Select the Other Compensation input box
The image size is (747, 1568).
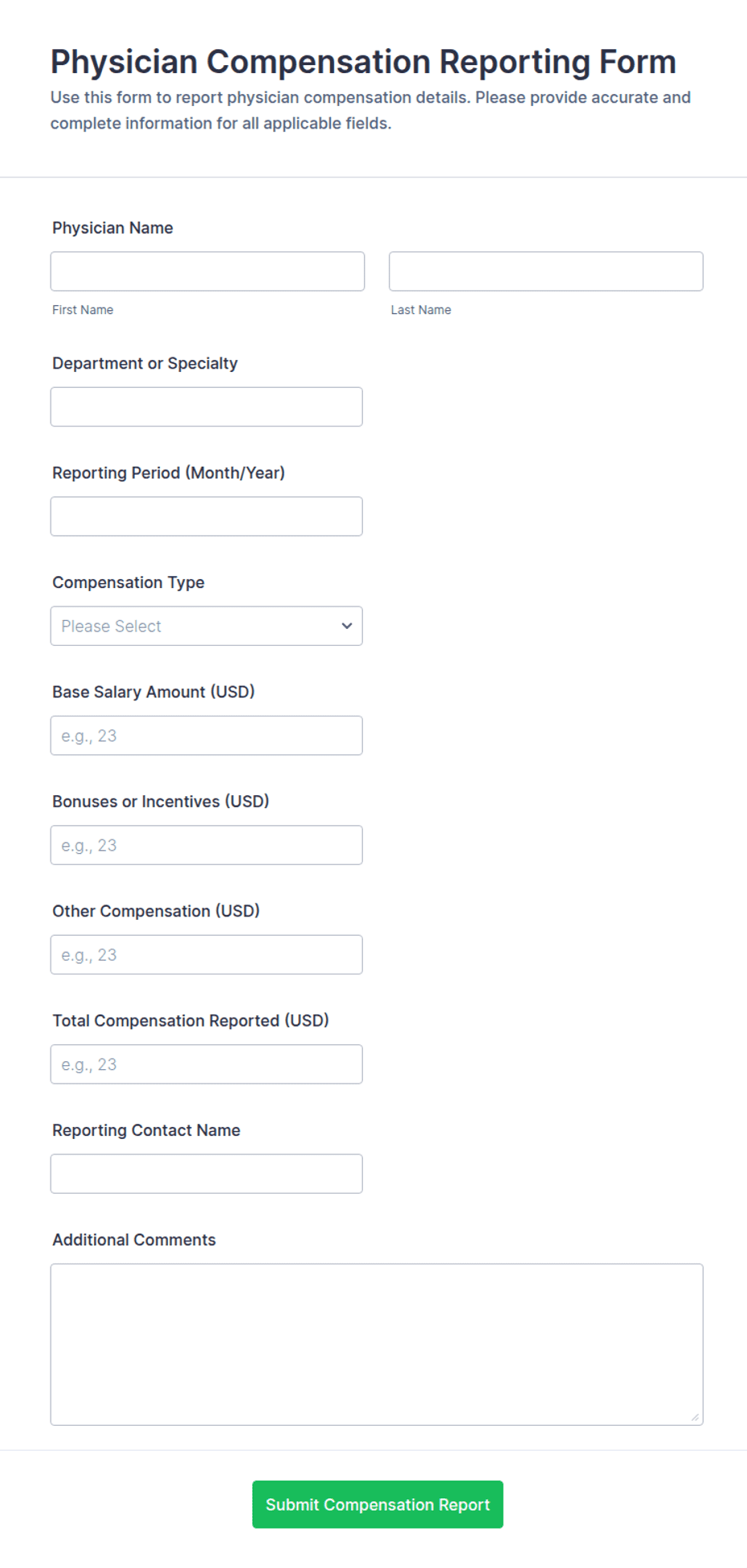coord(206,955)
